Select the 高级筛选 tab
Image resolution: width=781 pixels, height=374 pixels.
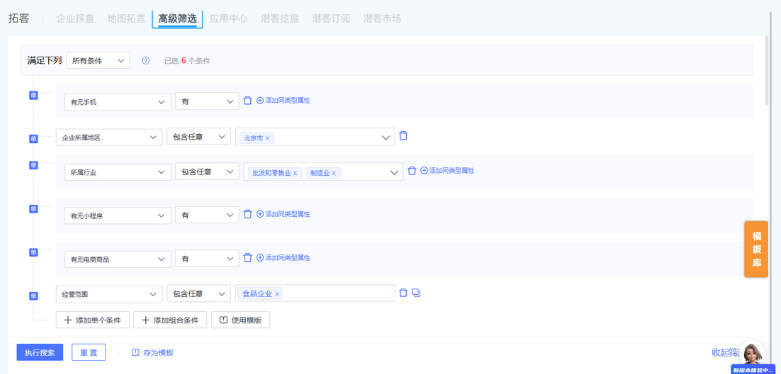(177, 19)
